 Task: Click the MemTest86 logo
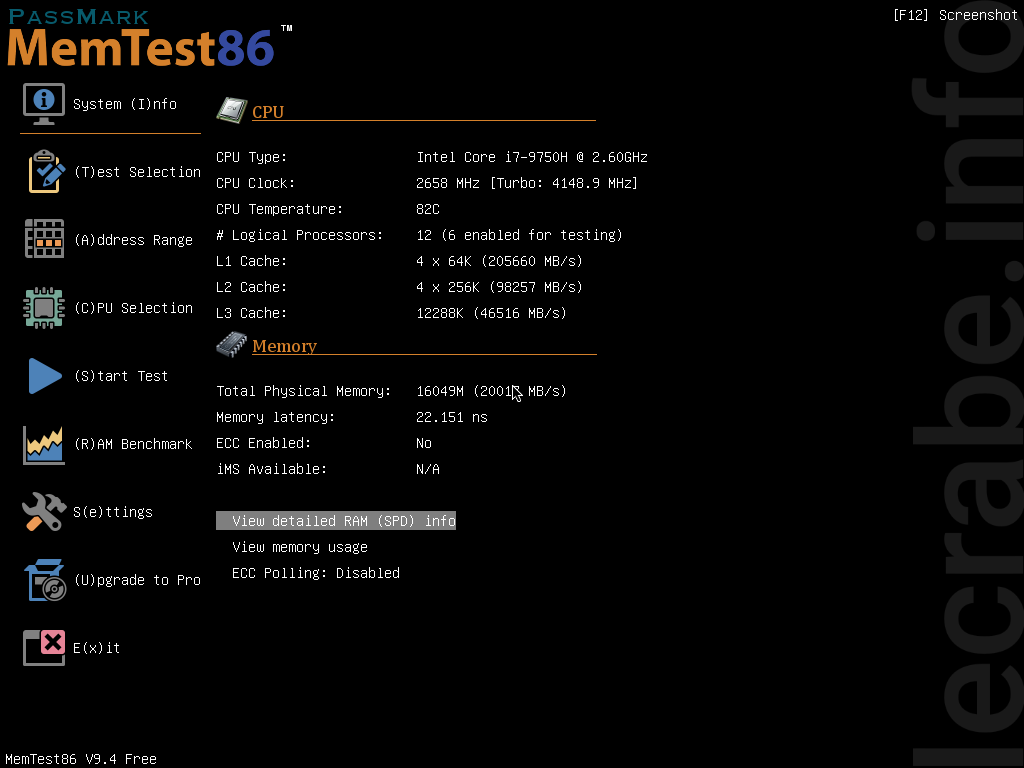[150, 39]
